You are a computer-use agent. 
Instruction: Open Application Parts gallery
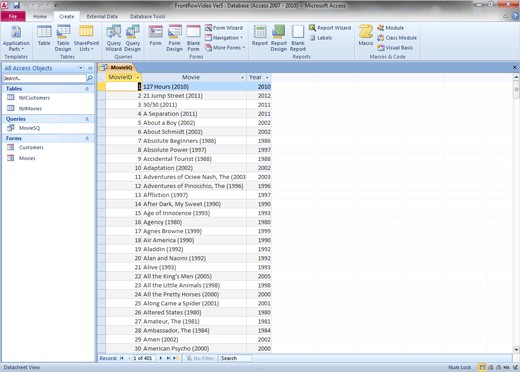[x=16, y=38]
